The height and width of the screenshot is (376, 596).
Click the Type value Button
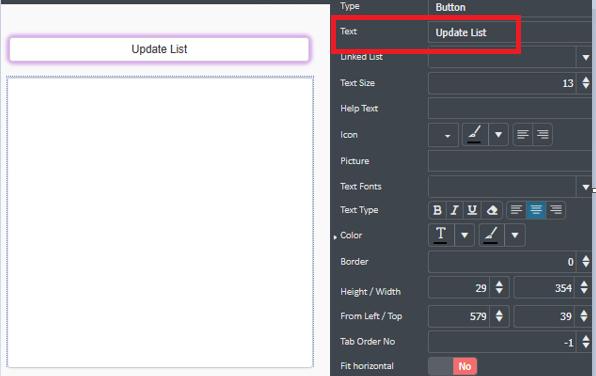tap(450, 7)
